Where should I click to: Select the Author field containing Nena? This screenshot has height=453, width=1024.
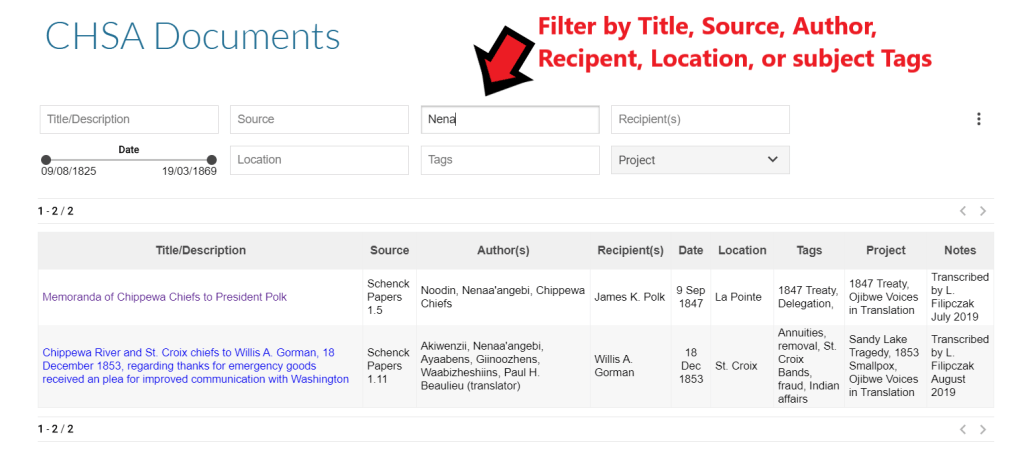coord(509,120)
